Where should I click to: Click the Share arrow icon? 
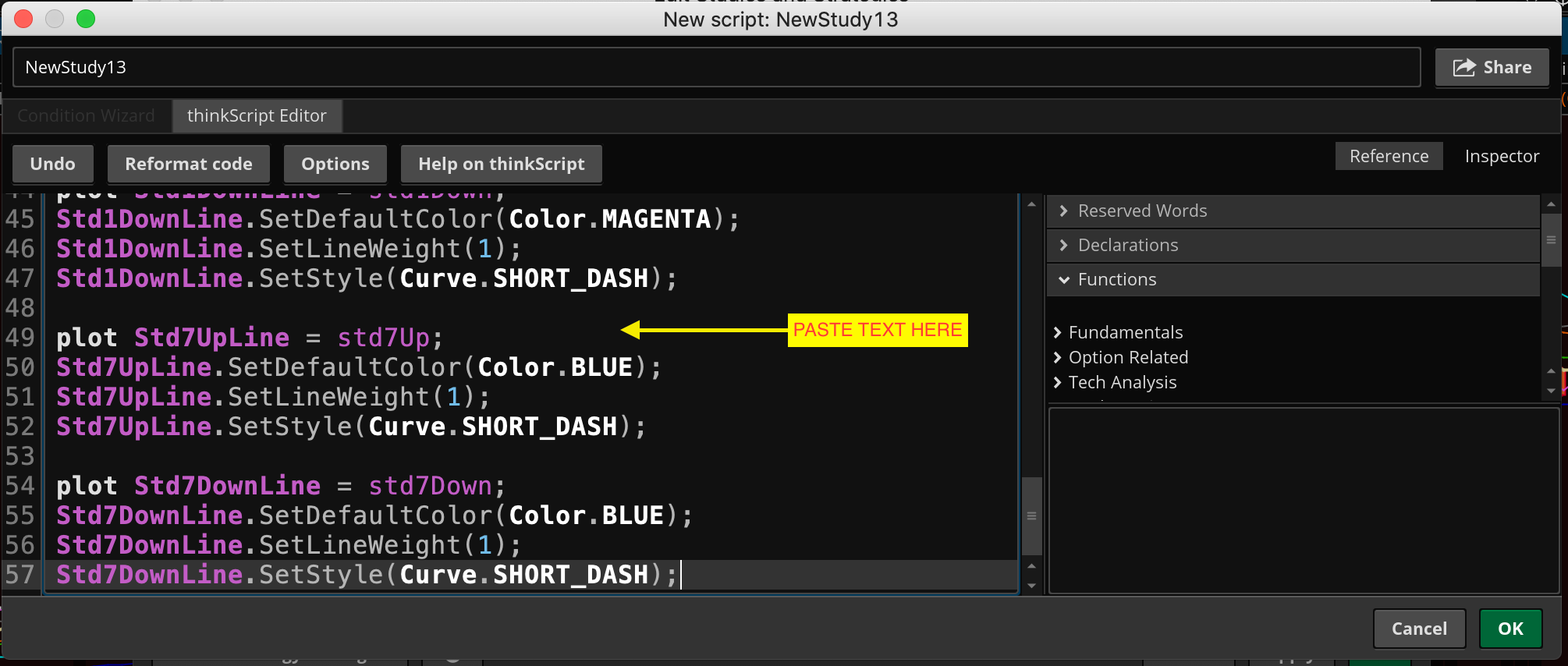pos(1463,68)
